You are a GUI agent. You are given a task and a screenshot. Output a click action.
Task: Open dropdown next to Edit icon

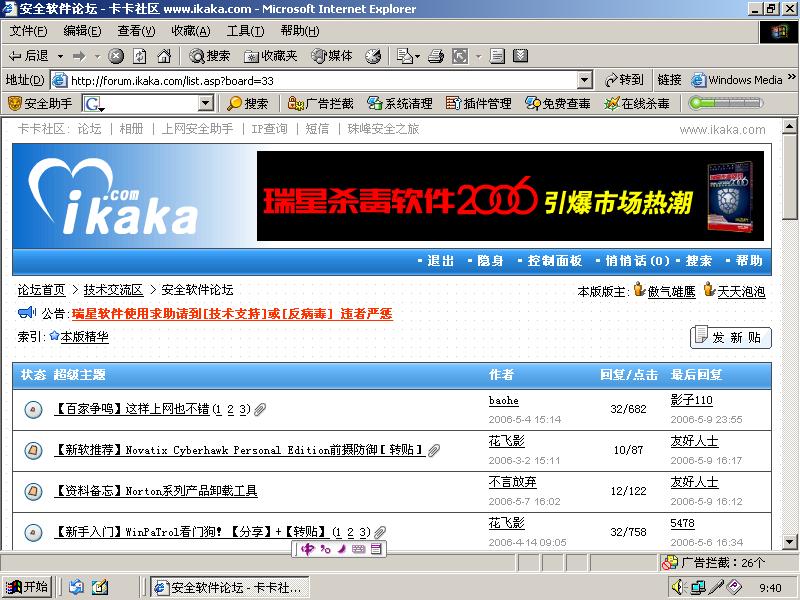pyautogui.click(x=479, y=56)
